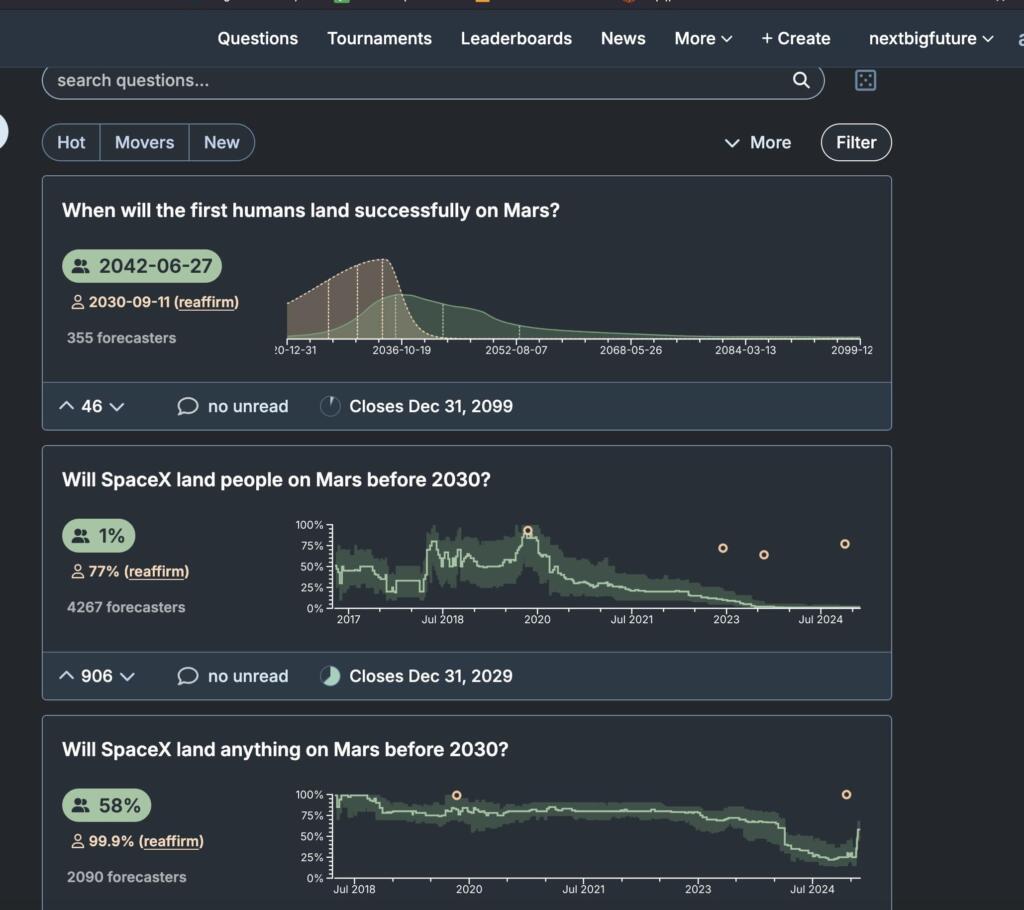Downvote the SpaceX land people question
Viewport: 1024px width, 910px height.
click(127, 676)
